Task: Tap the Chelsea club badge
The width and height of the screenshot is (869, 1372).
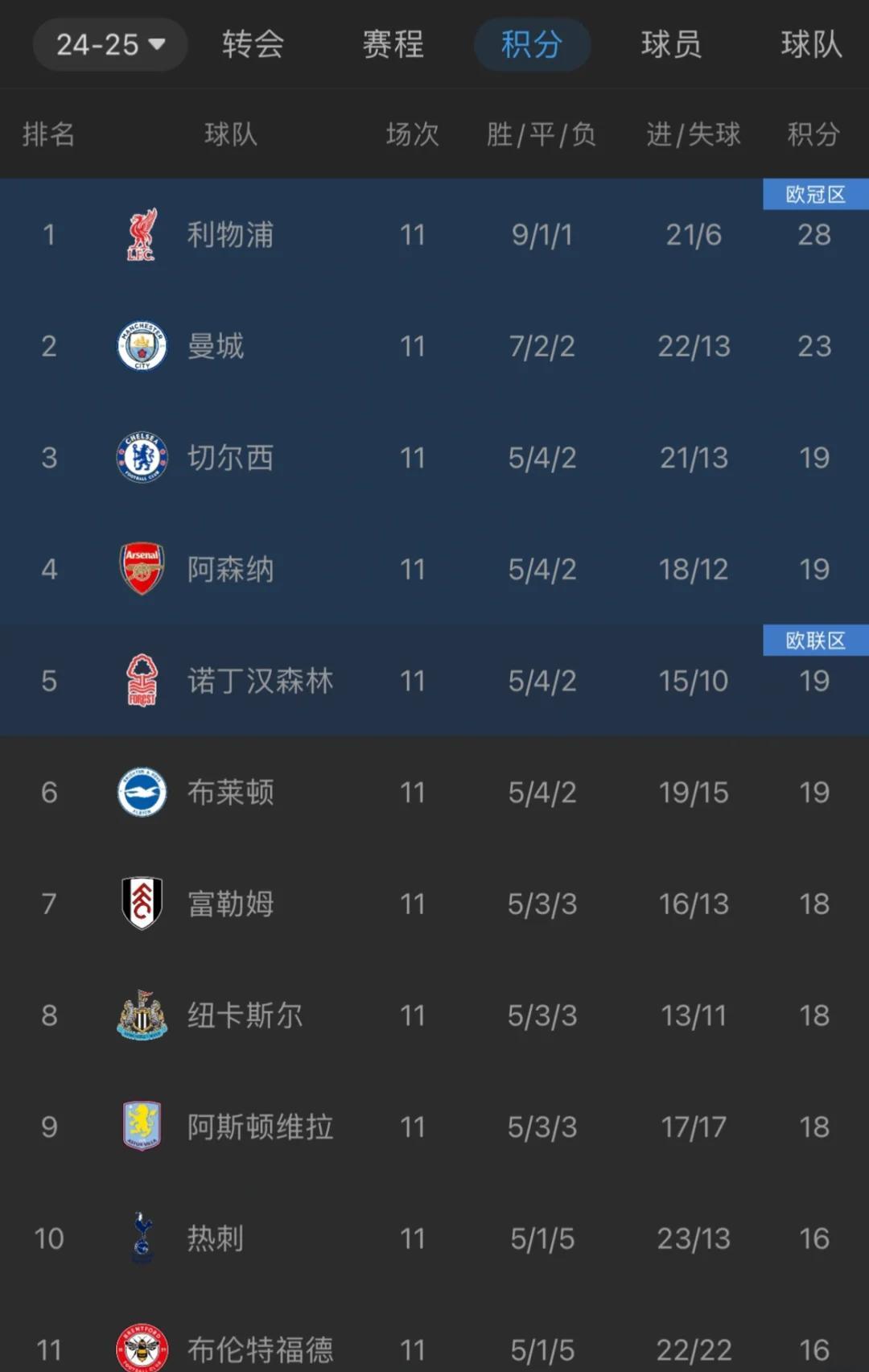Action: pos(142,458)
